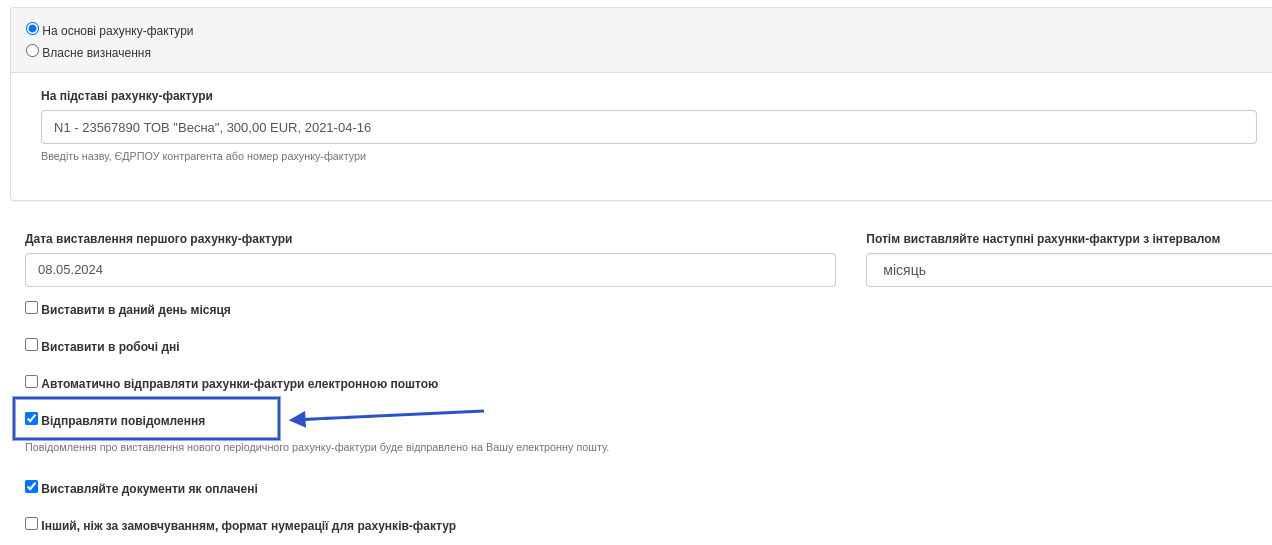
Task: Enable automatic sending of invoices by email checkbox
Action: point(32,382)
